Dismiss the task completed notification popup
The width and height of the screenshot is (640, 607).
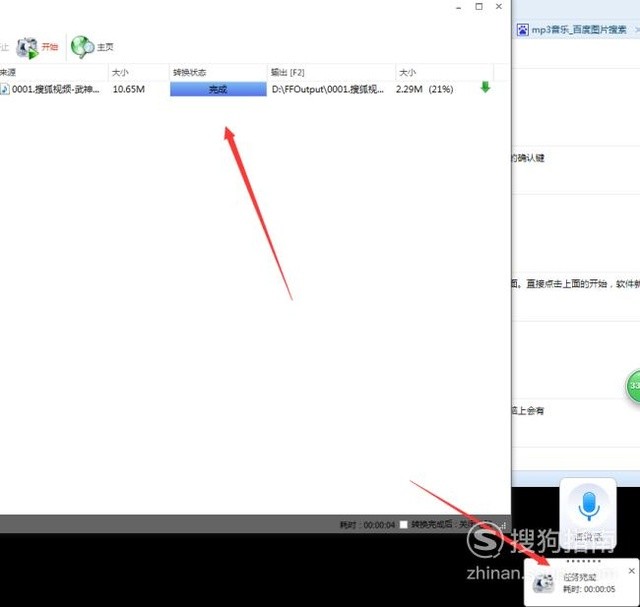631,571
